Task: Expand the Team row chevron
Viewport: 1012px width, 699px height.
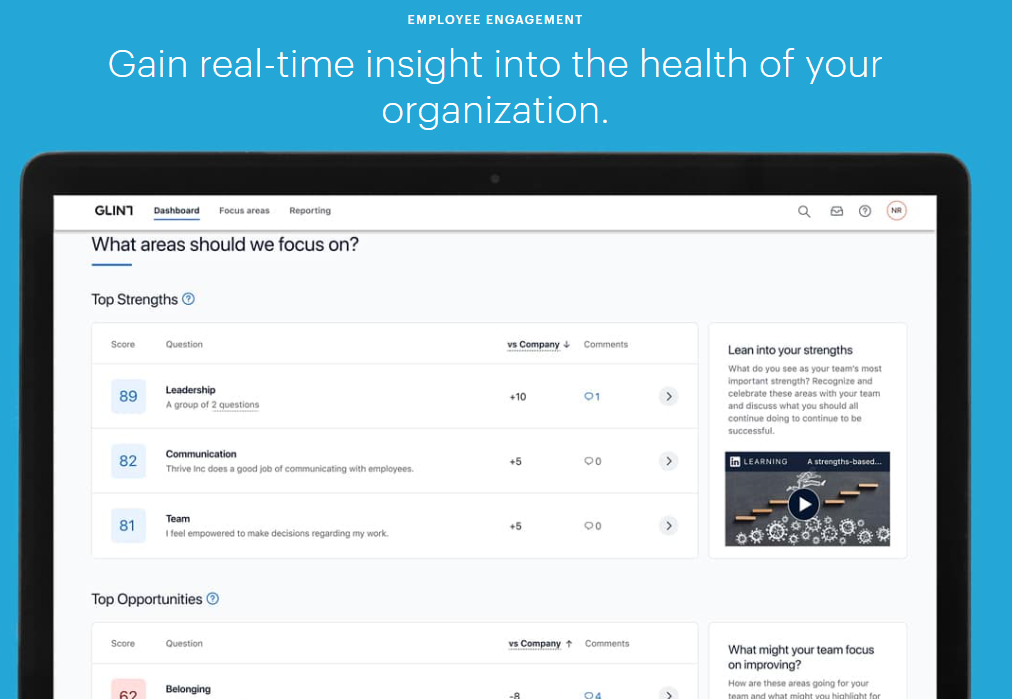Action: (669, 525)
